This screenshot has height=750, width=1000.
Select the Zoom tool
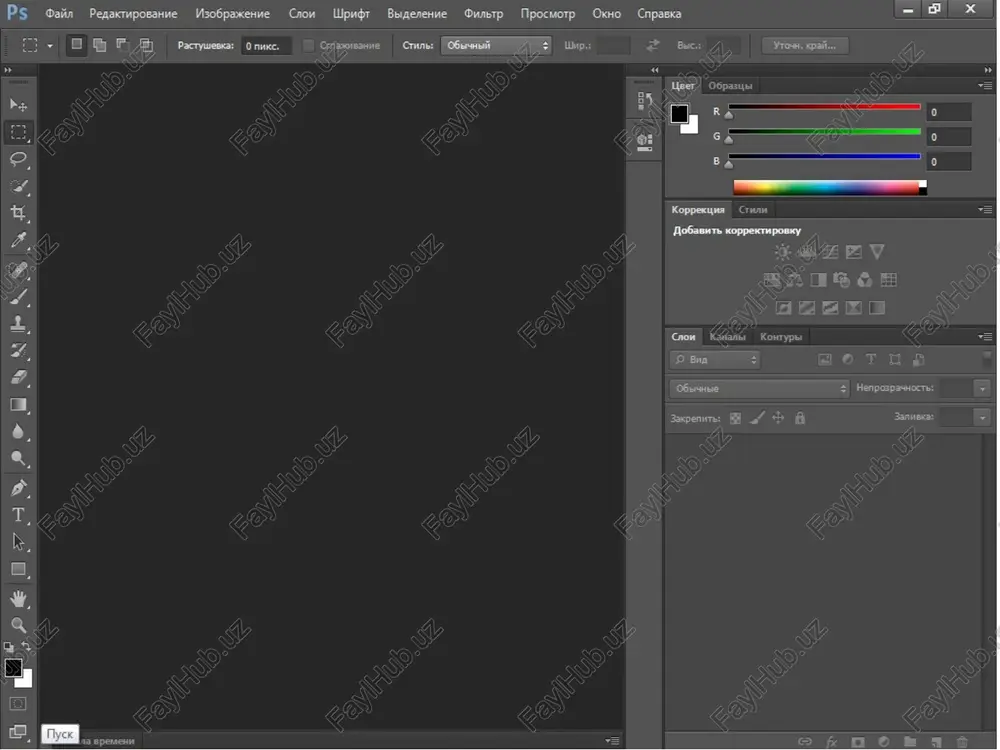point(18,626)
